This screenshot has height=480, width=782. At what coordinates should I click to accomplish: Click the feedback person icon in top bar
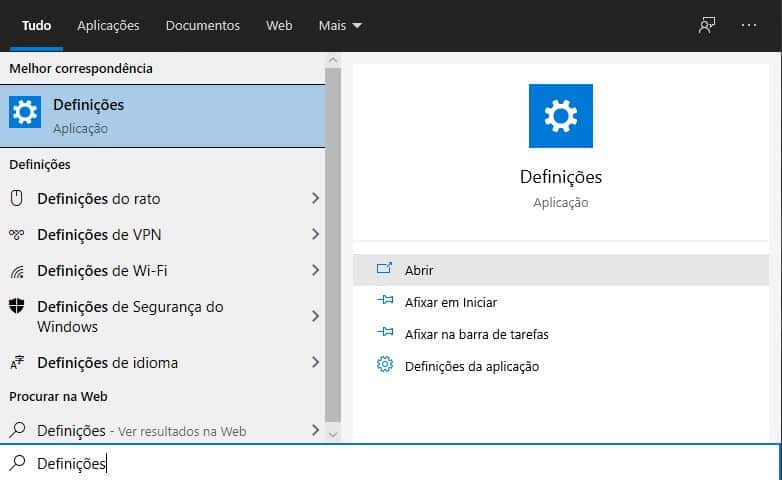coord(707,25)
